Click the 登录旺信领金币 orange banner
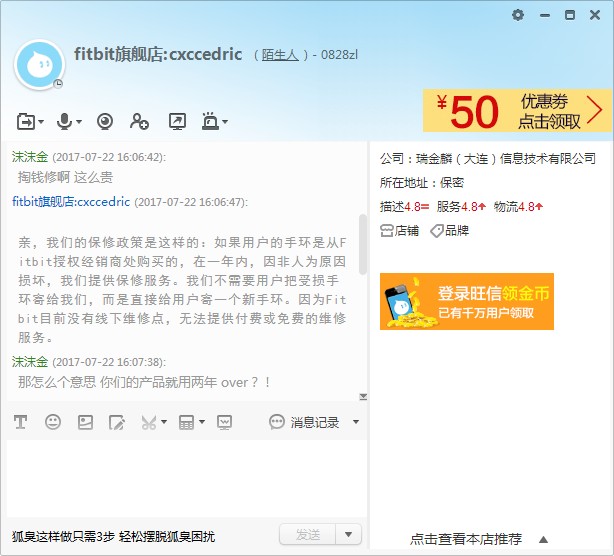This screenshot has height=556, width=614. tap(467, 301)
